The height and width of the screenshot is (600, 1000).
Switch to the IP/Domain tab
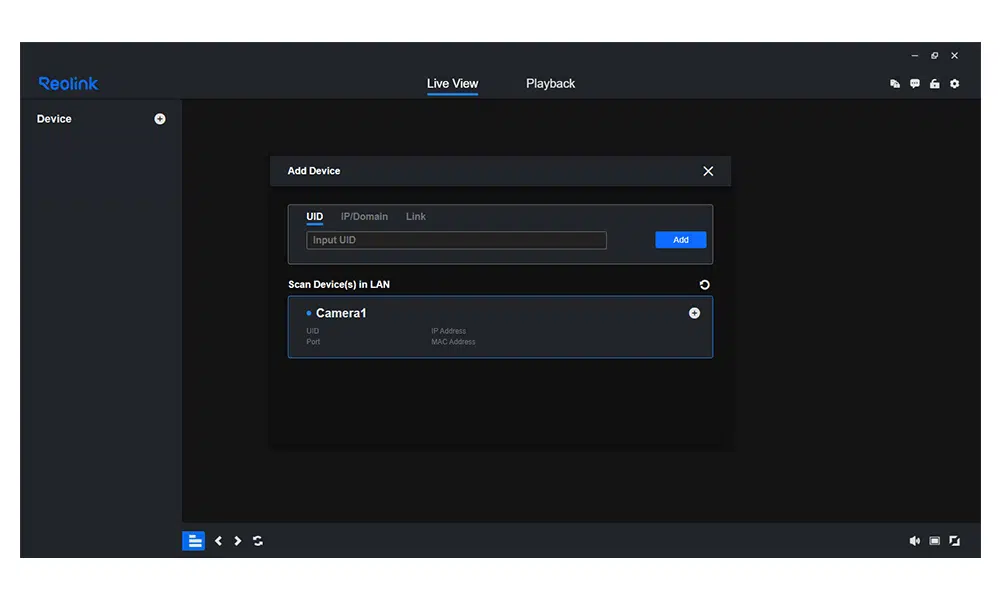[364, 217]
